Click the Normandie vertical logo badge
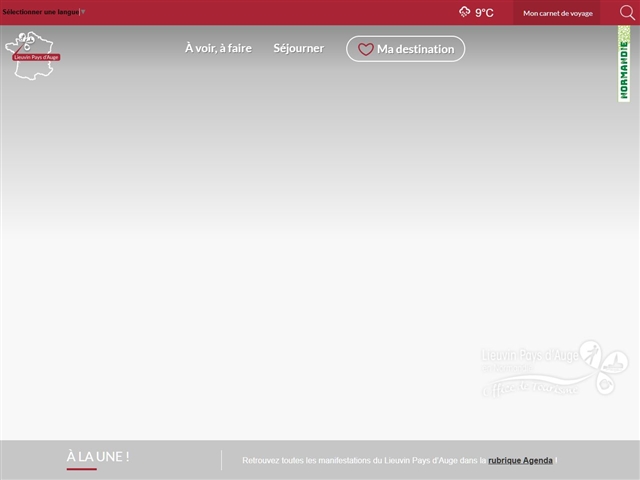The height and width of the screenshot is (480, 640). [624, 65]
